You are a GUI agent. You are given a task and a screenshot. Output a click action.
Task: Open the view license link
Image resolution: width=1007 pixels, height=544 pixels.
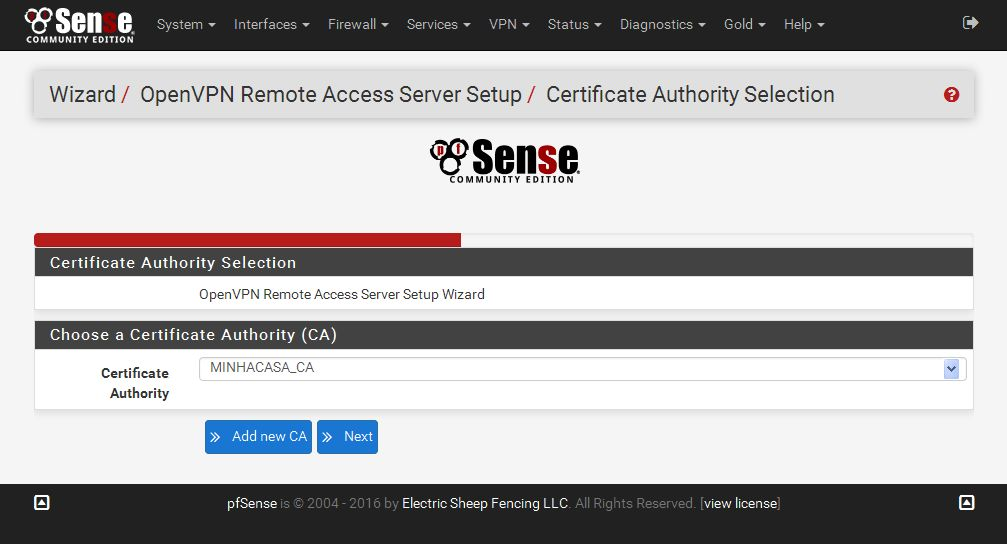click(x=740, y=504)
